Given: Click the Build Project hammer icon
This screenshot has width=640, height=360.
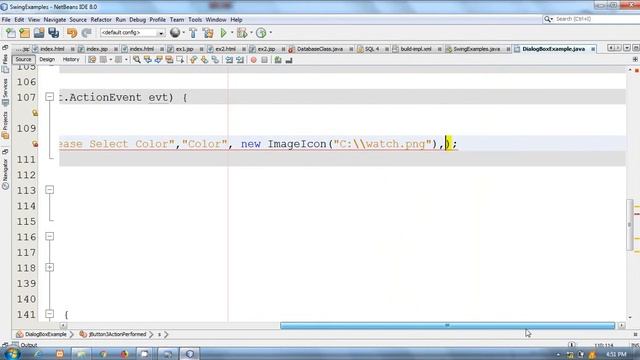Looking at the screenshot, I should [x=193, y=33].
